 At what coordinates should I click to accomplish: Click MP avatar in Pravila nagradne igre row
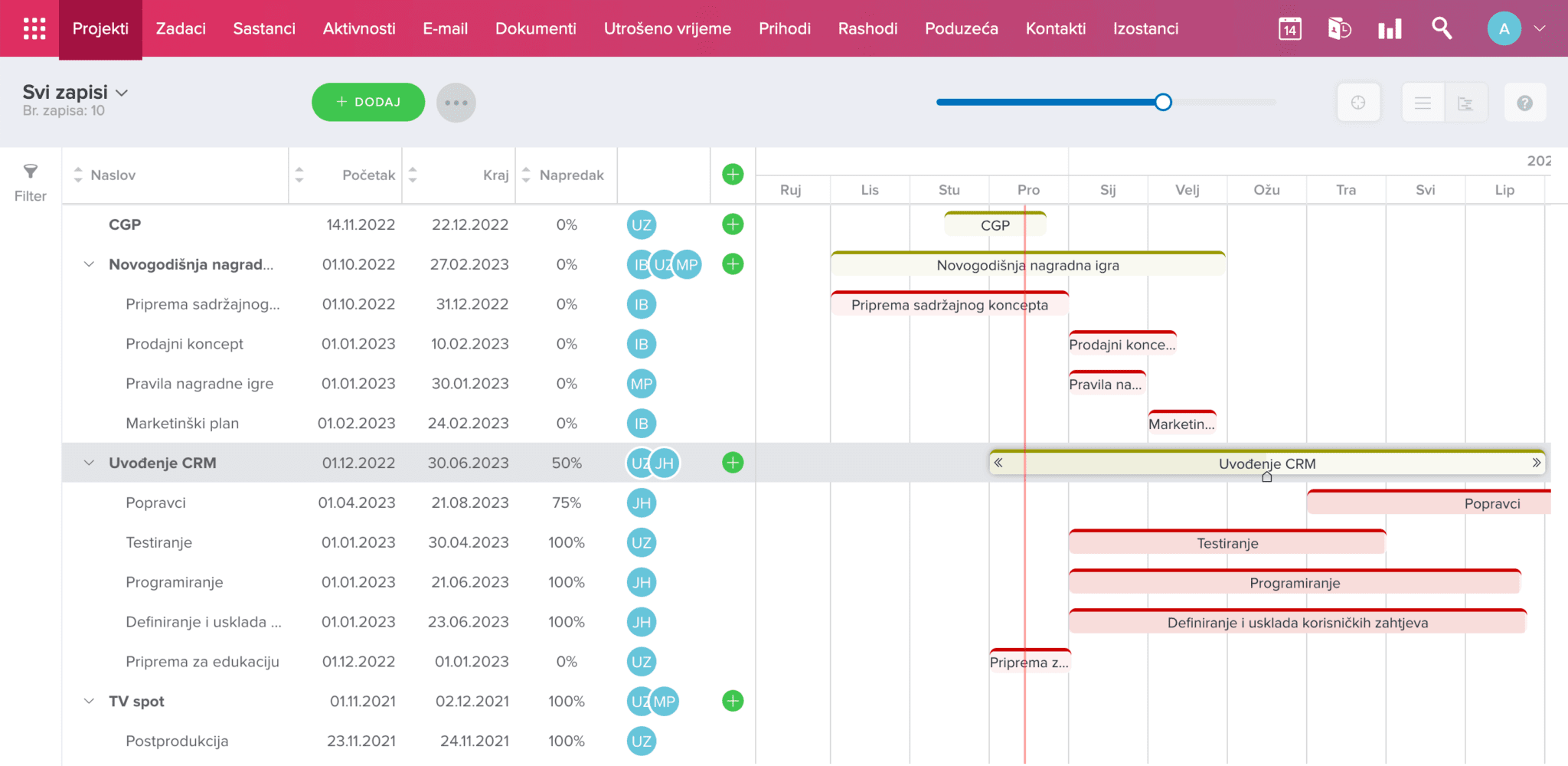pyautogui.click(x=642, y=384)
